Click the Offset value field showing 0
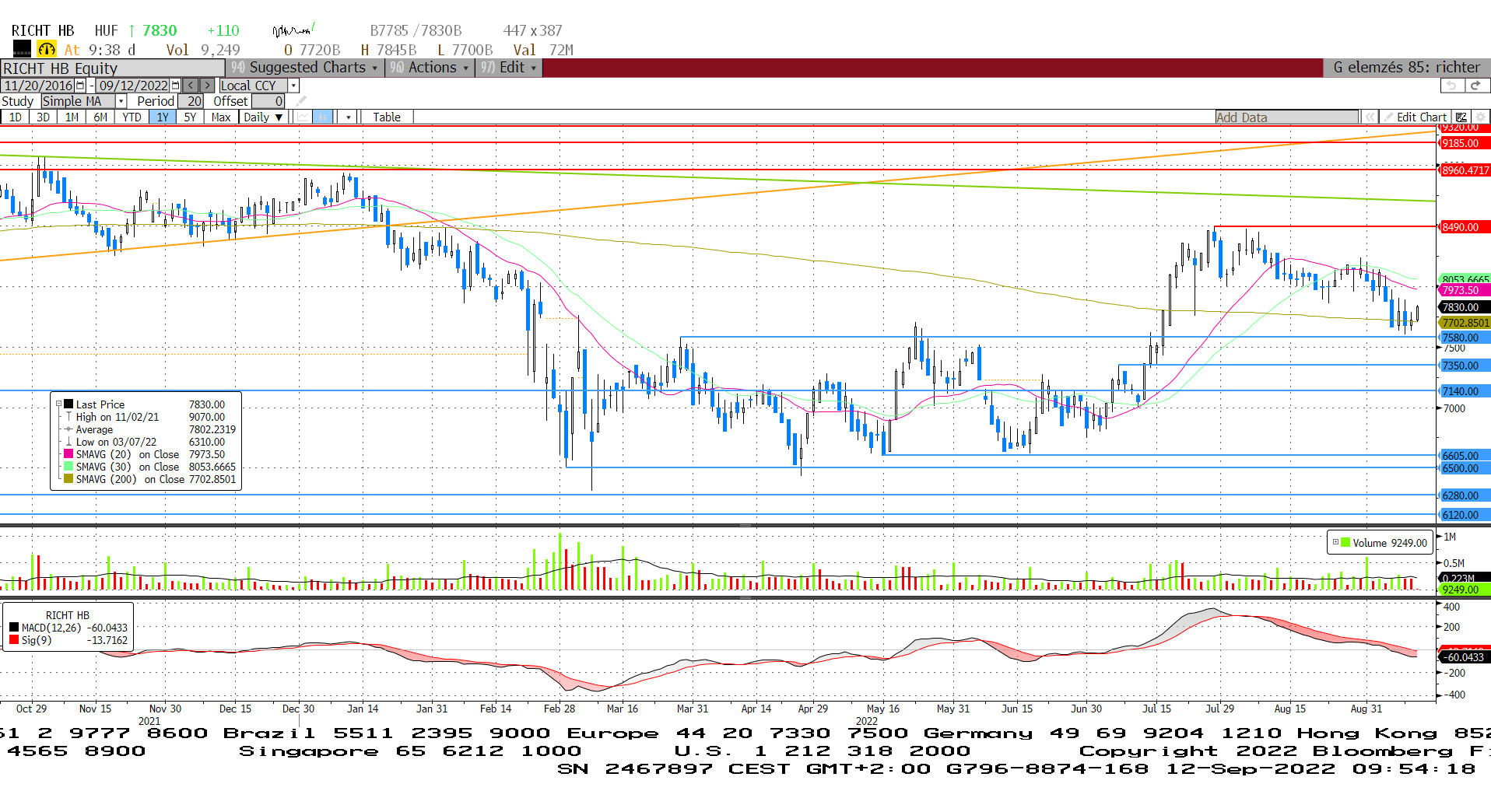The width and height of the screenshot is (1491, 812). click(x=268, y=101)
